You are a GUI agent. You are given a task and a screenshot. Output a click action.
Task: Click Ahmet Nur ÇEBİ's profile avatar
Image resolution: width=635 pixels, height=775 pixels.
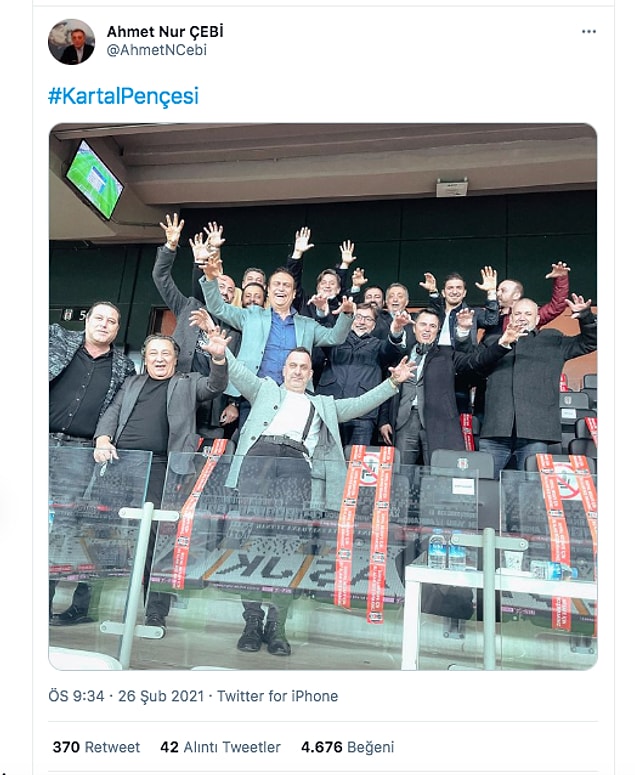71,42
